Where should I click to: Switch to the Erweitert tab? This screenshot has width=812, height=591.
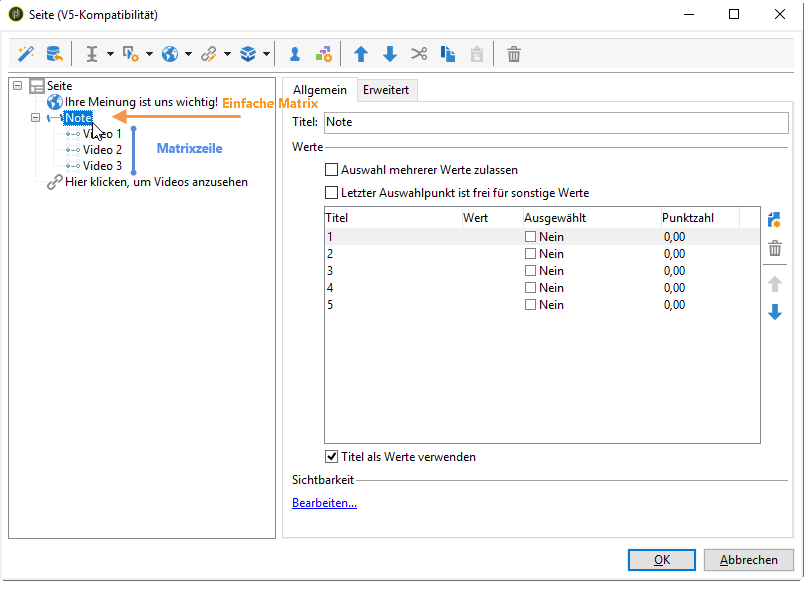tap(386, 90)
